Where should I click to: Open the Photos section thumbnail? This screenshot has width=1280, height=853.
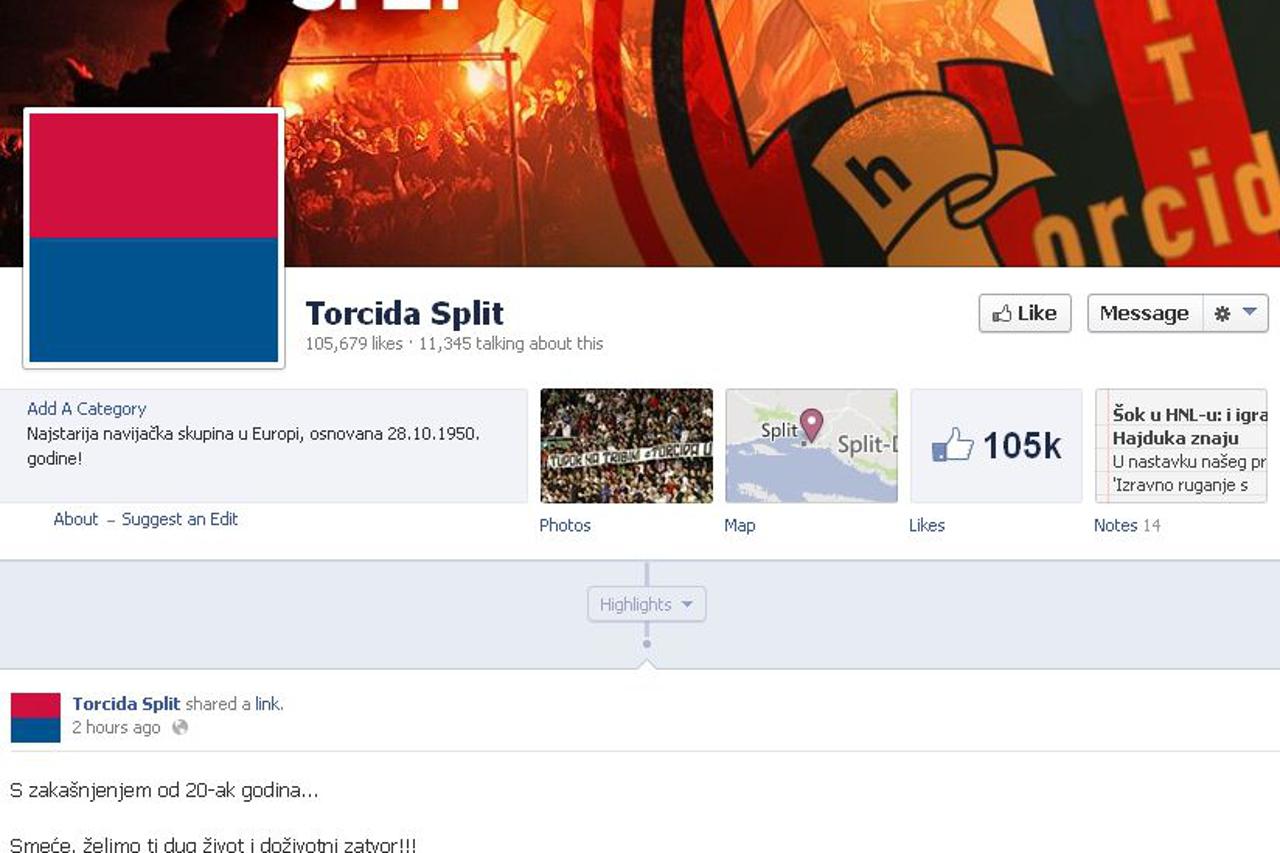tap(626, 446)
